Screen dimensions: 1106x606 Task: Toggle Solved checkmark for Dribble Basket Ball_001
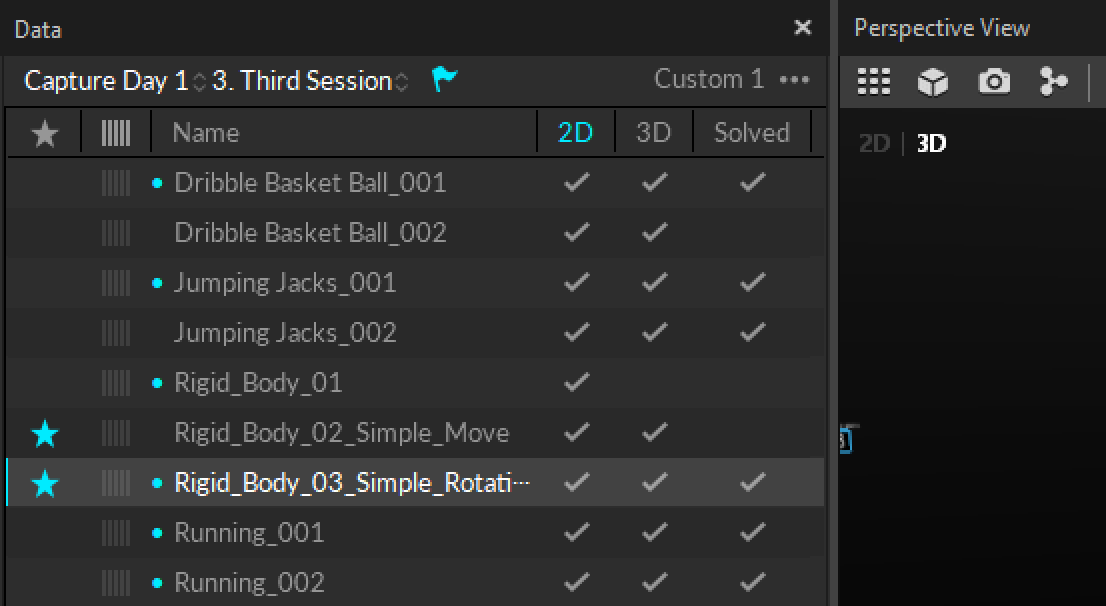pyautogui.click(x=752, y=183)
